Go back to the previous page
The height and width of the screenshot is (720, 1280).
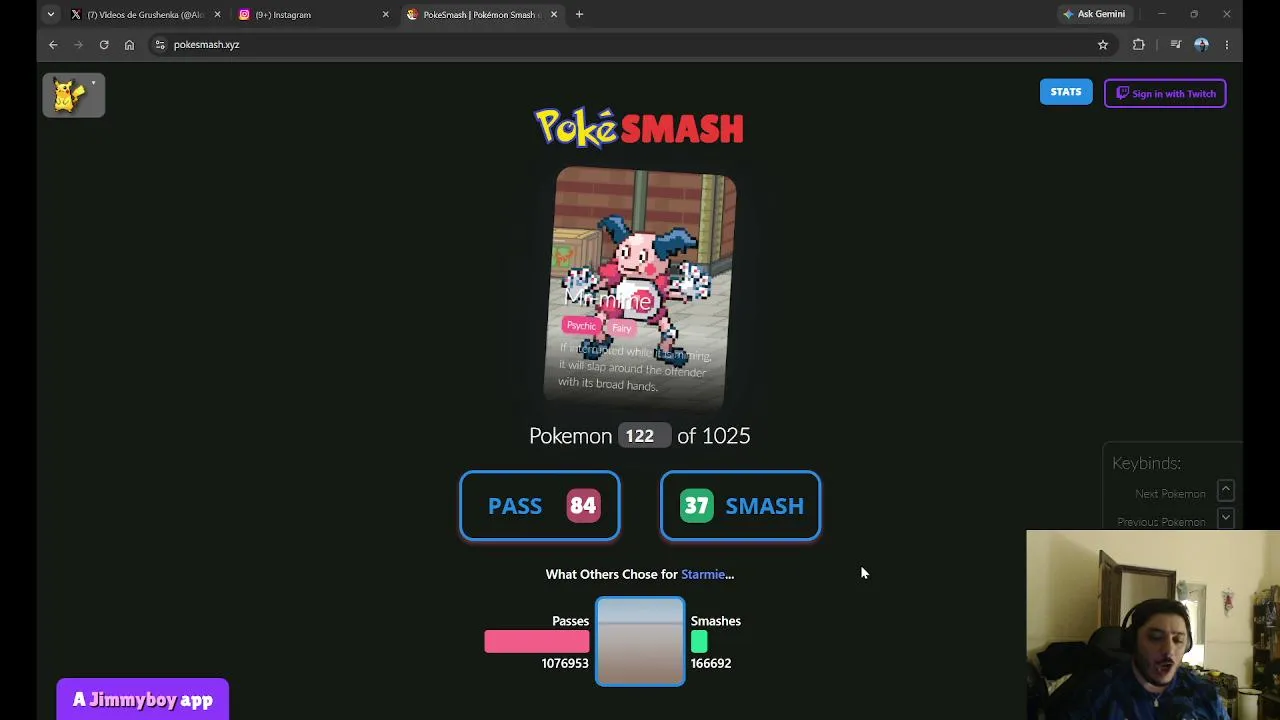coord(53,44)
